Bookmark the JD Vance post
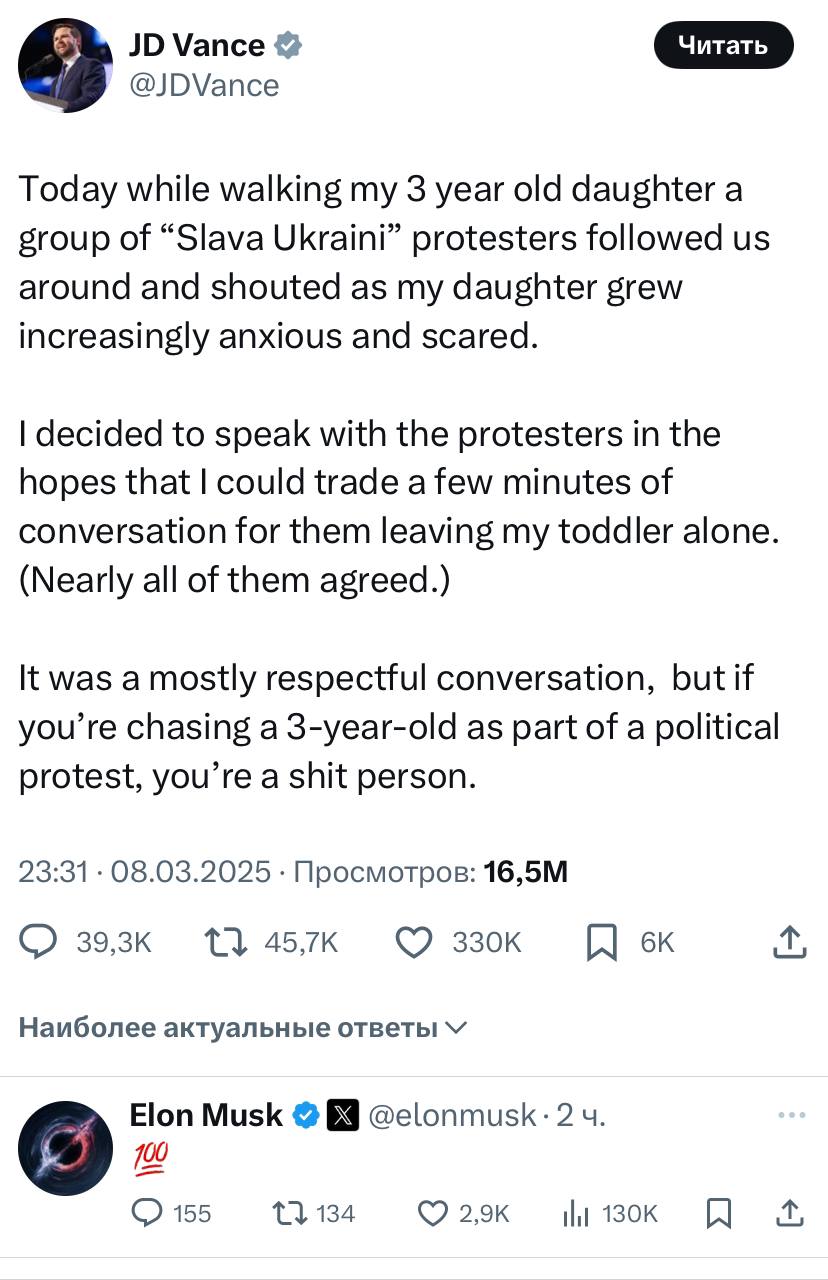The height and width of the screenshot is (1280, 828). (x=600, y=942)
